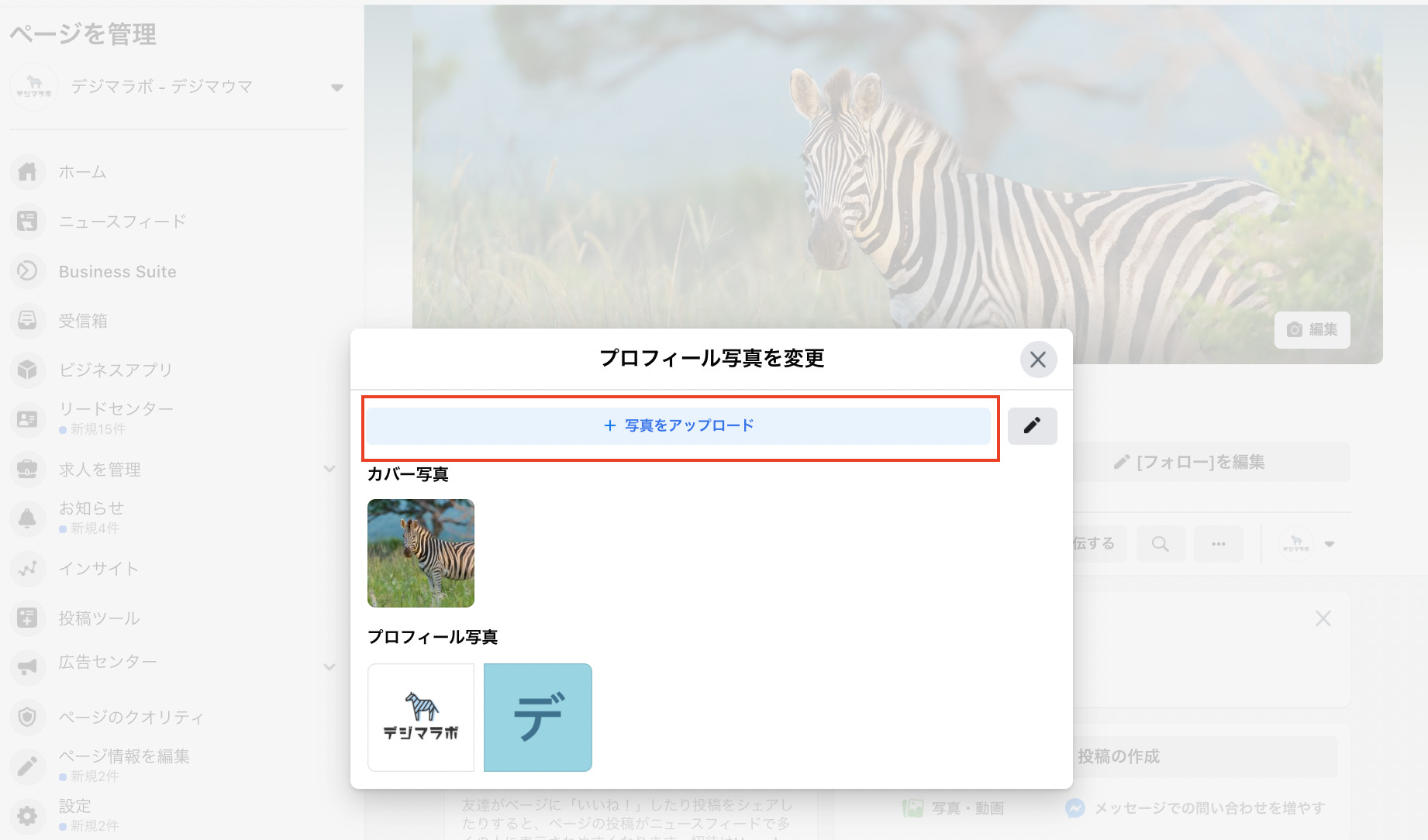
Task: Click the インサイト insights graph icon
Action: [28, 568]
